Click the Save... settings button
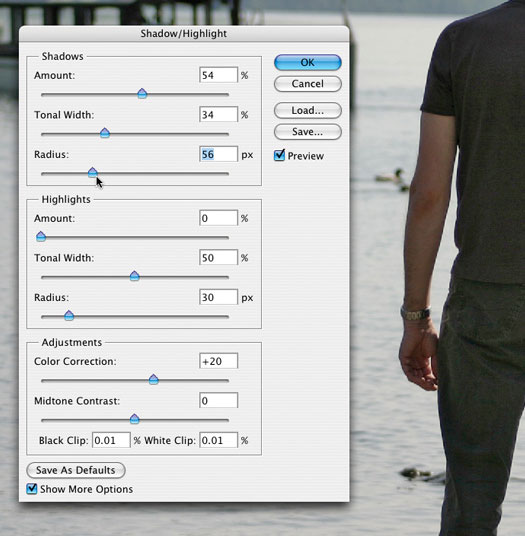 click(x=308, y=132)
